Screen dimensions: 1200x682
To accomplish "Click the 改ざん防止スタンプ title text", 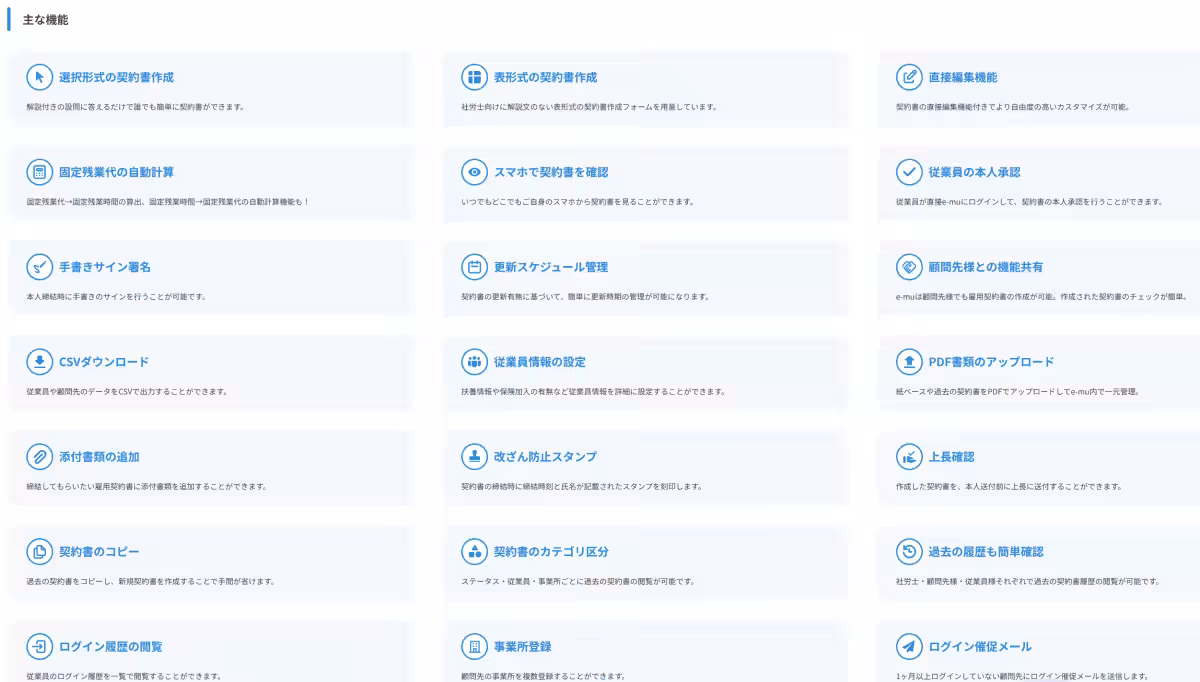I will tap(545, 457).
